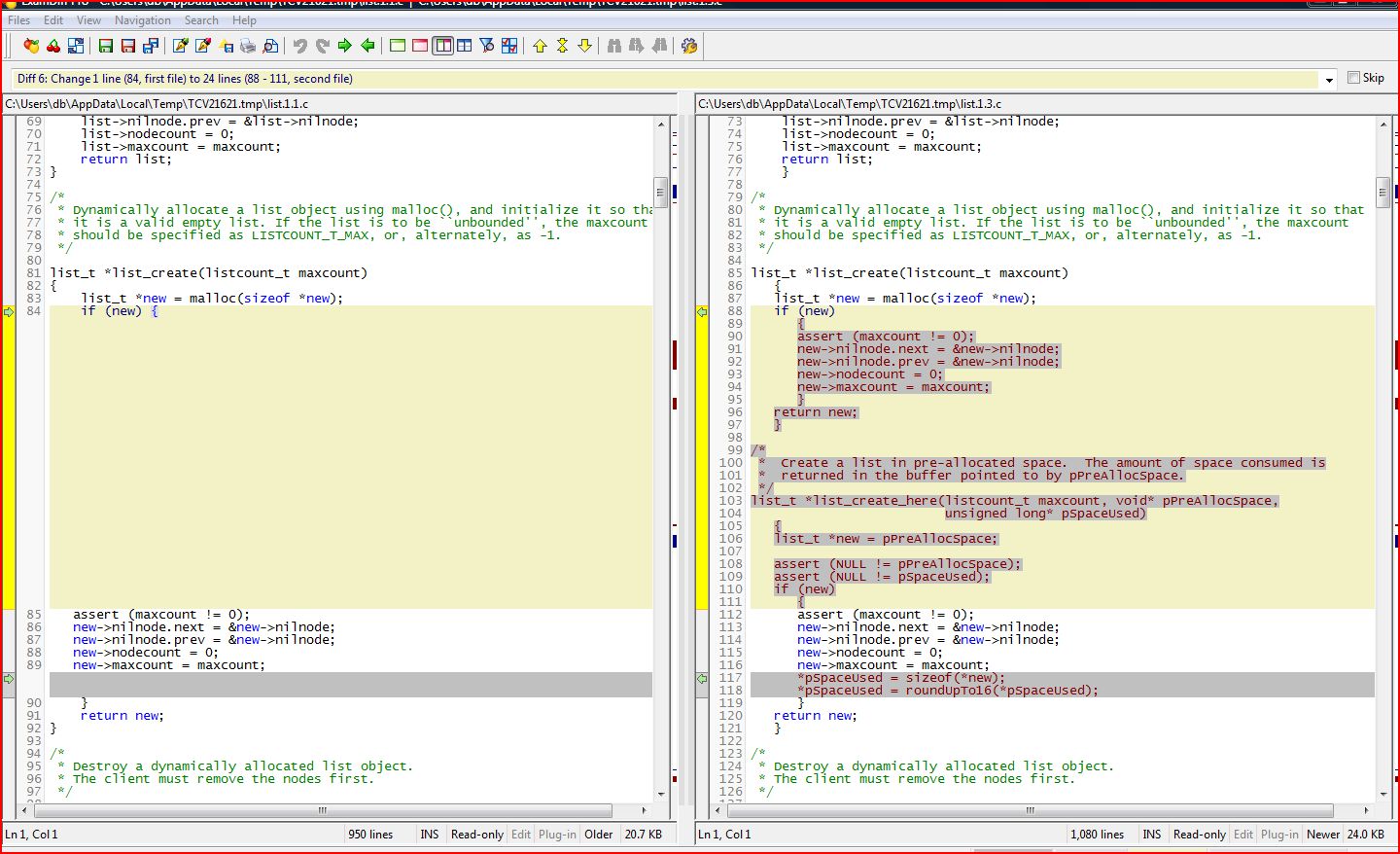Screen dimensions: 1400x854
Task: Open the View menu
Action: (x=88, y=20)
